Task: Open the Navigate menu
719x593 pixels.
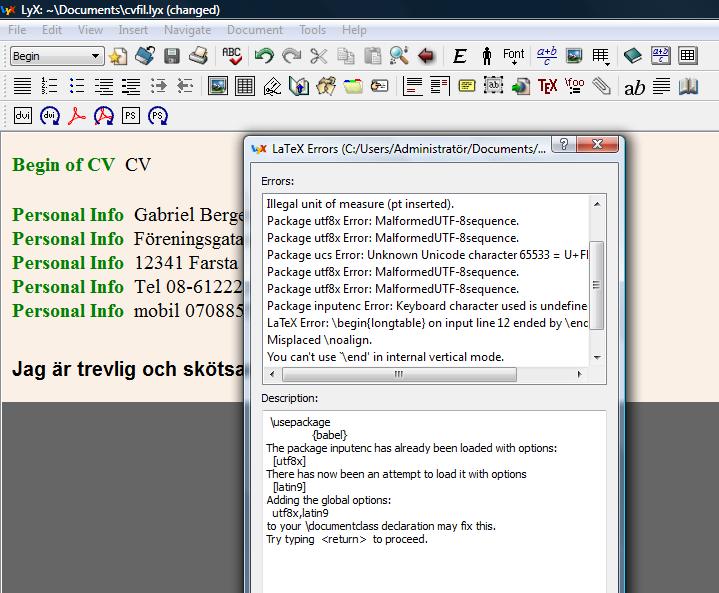Action: [188, 30]
